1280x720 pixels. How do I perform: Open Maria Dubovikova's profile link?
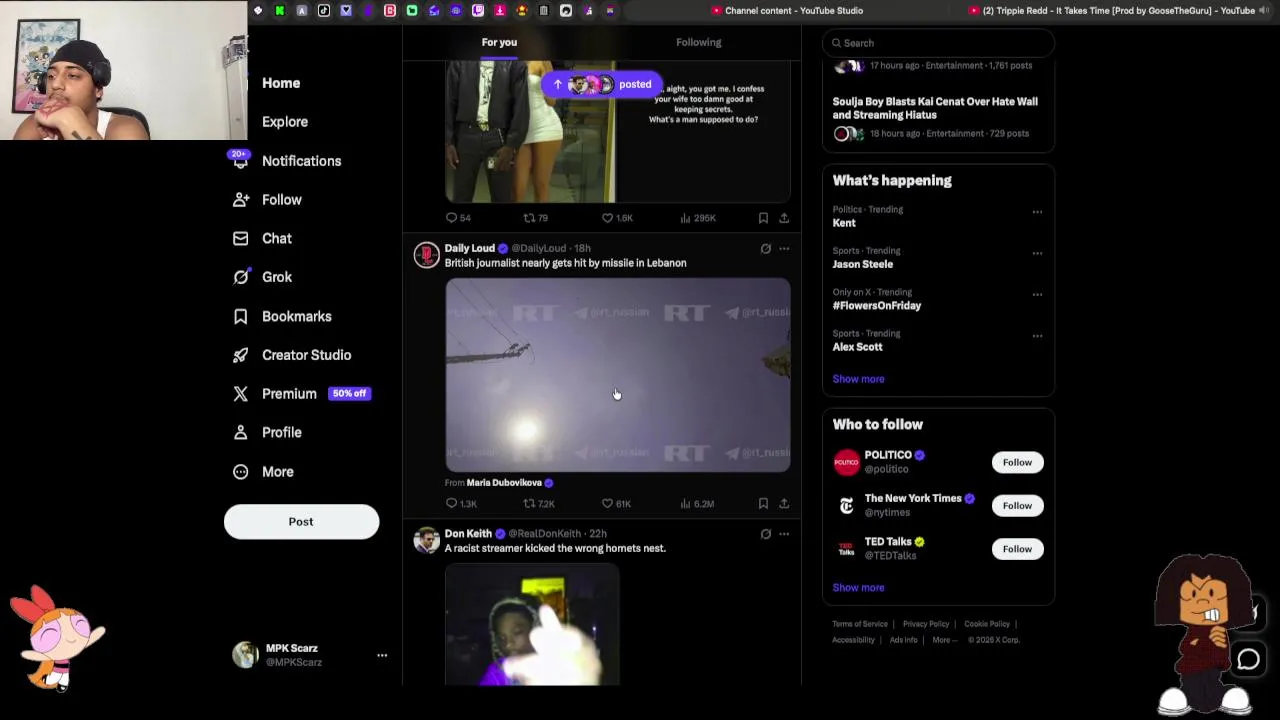pyautogui.click(x=504, y=483)
